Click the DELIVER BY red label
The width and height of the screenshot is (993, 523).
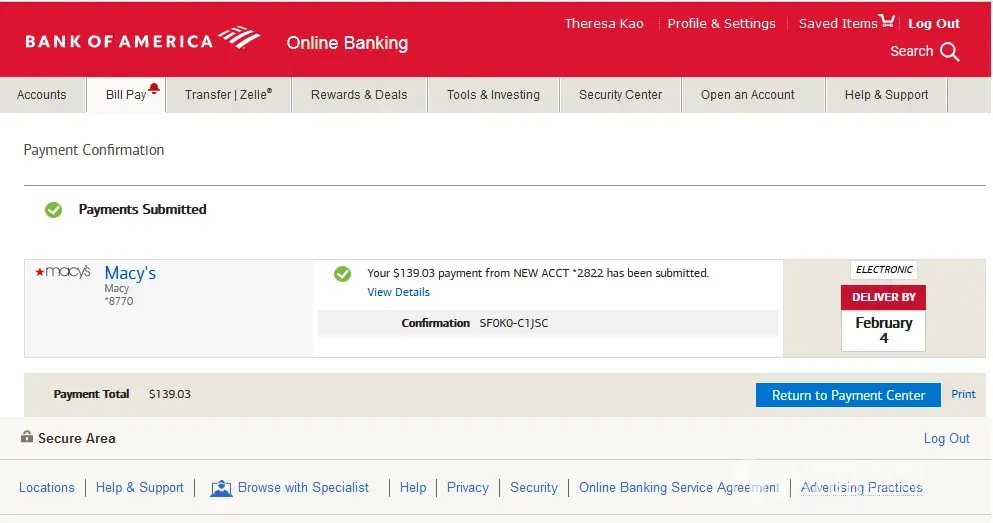coord(883,297)
